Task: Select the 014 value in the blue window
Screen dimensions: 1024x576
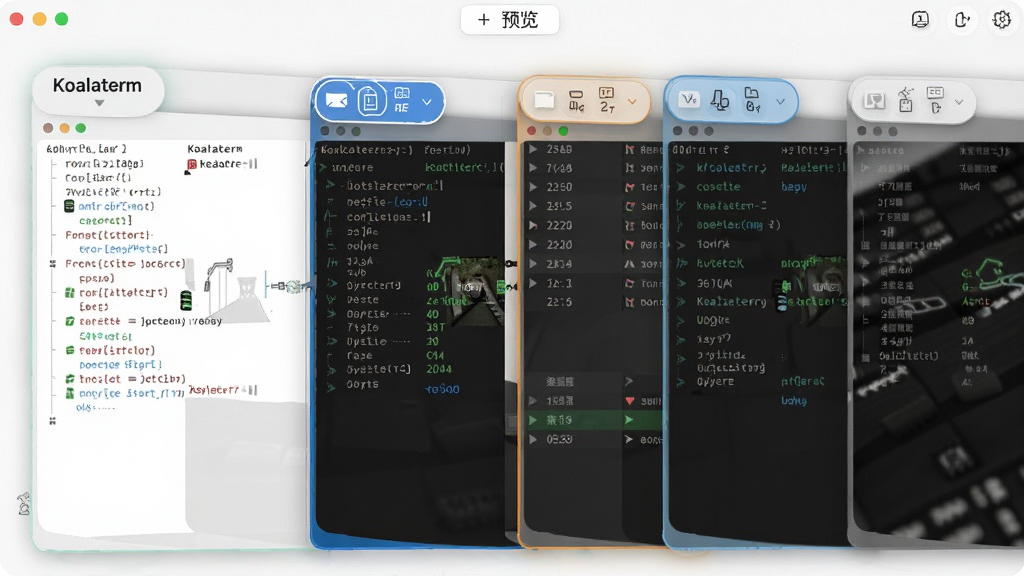Action: 435,356
